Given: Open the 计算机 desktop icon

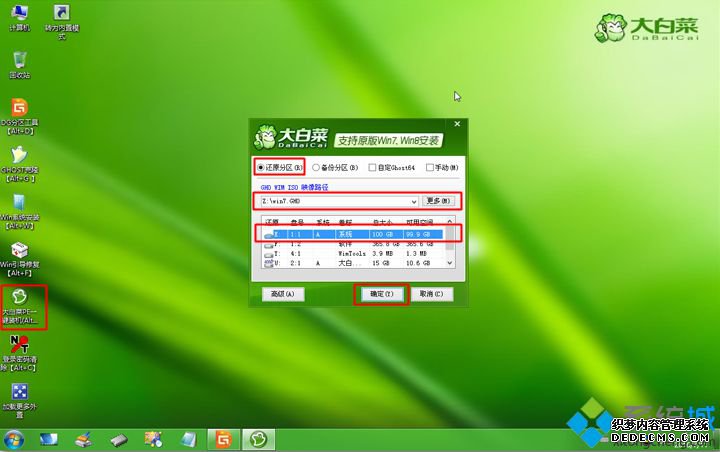Looking at the screenshot, I should pyautogui.click(x=19, y=18).
